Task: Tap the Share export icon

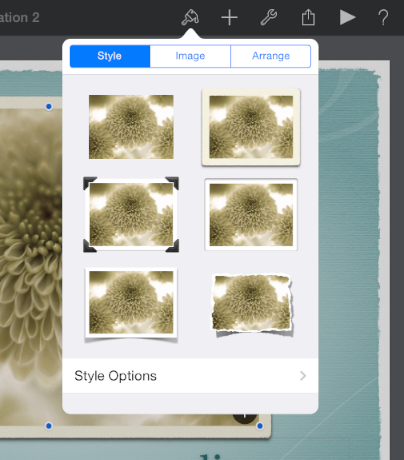Action: (x=308, y=17)
